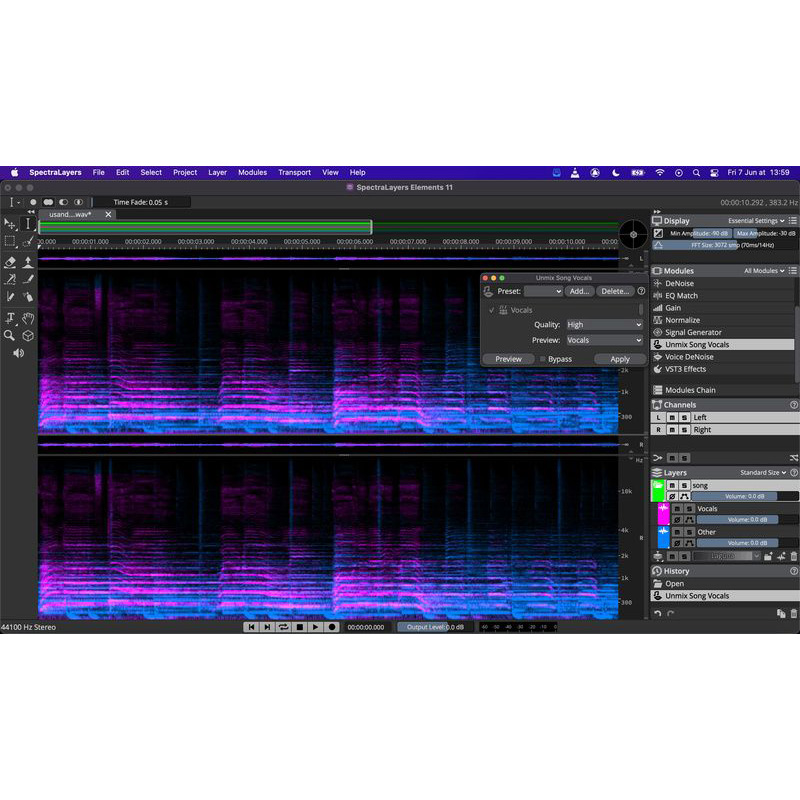This screenshot has height=800, width=800.
Task: Open the Voice DeNoise module
Action: tap(722, 357)
